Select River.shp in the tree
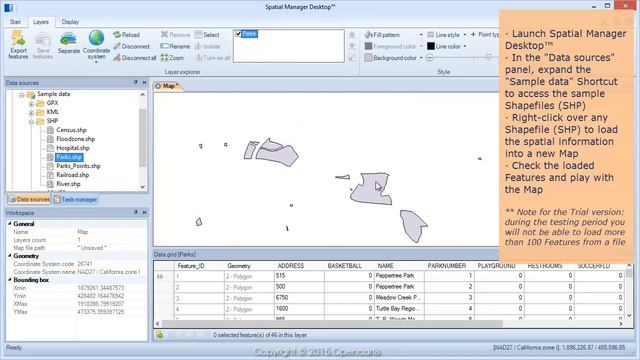This screenshot has width=640, height=360. (68, 184)
